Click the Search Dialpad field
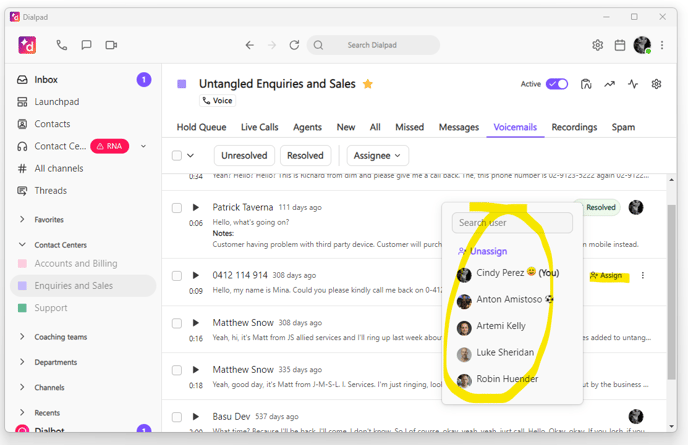 tap(373, 45)
